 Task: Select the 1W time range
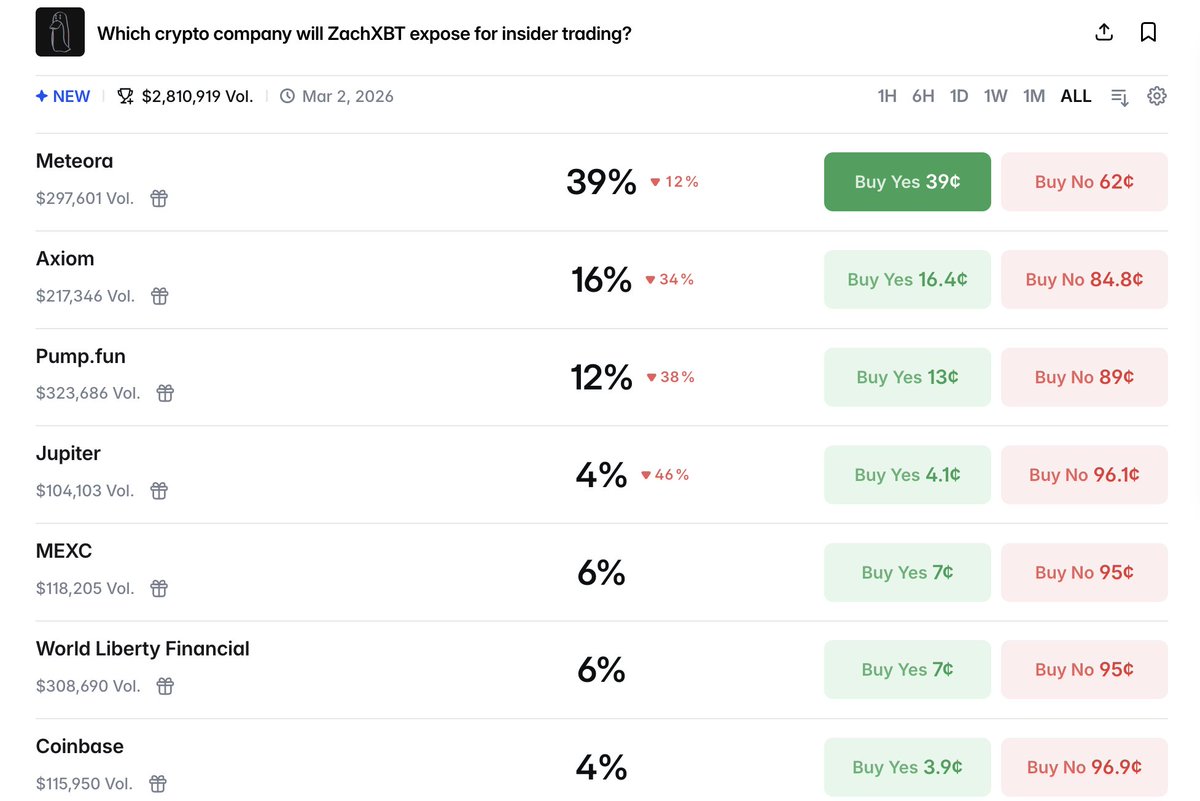[995, 96]
